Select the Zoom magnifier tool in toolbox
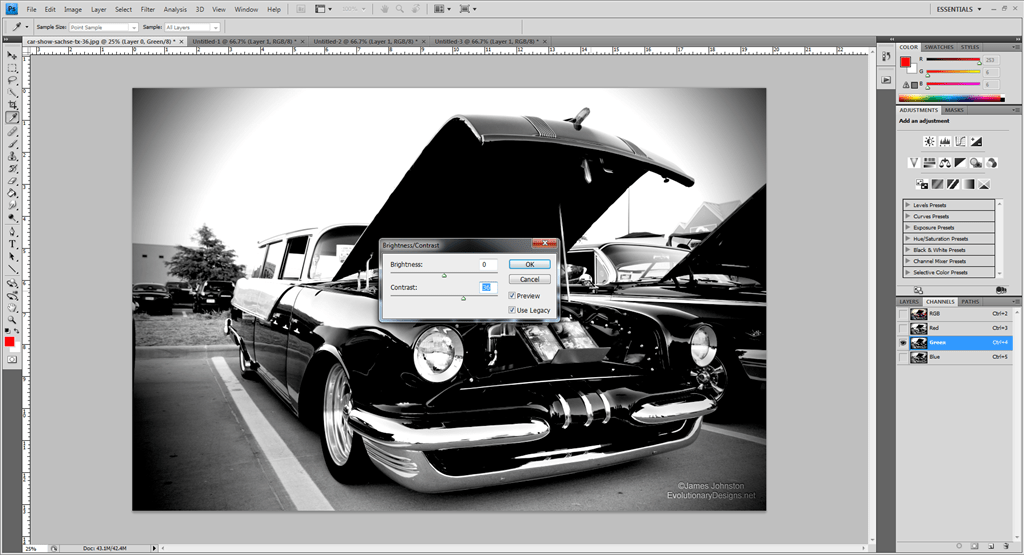This screenshot has height=555, width=1024. 12,318
